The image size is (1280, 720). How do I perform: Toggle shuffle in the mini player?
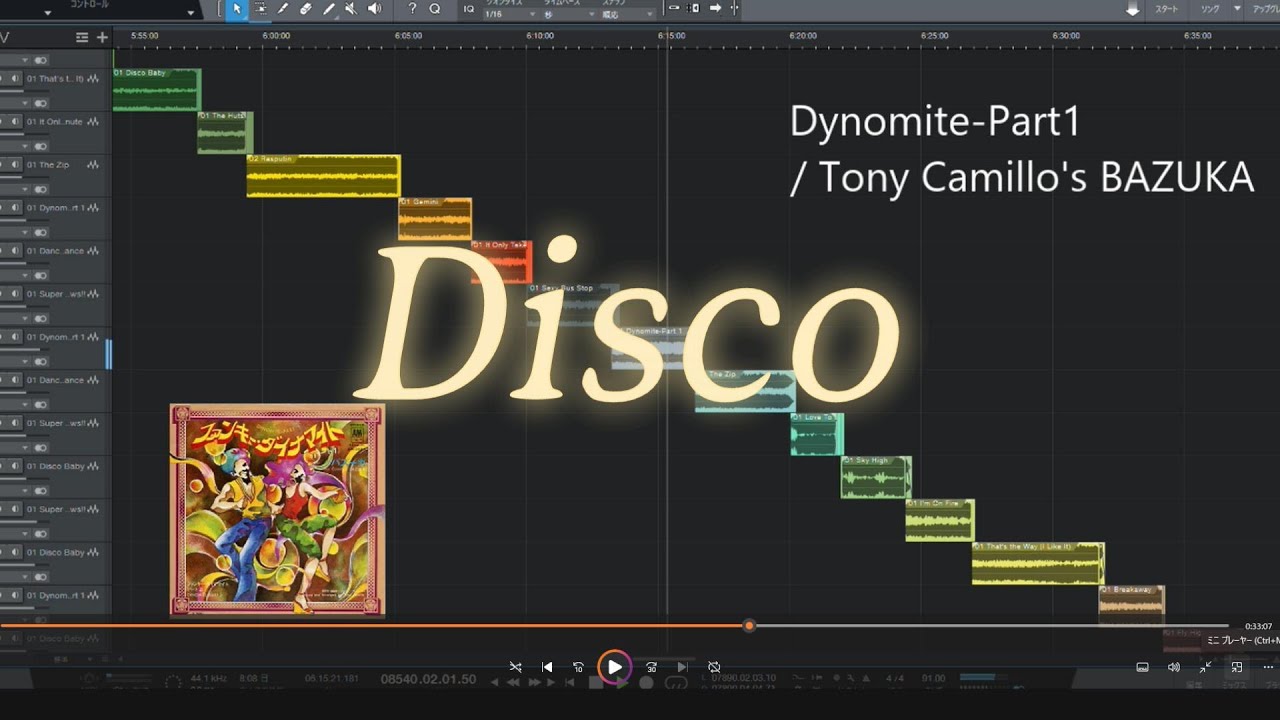(515, 667)
